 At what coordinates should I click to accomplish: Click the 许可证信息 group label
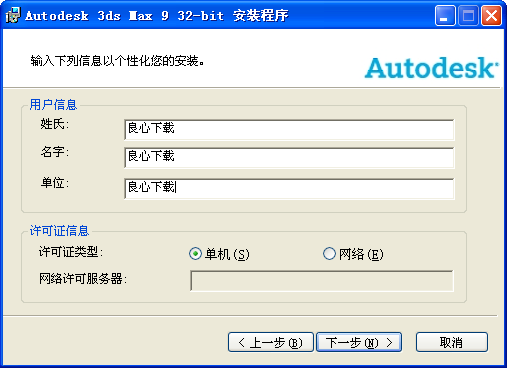[x=59, y=231]
